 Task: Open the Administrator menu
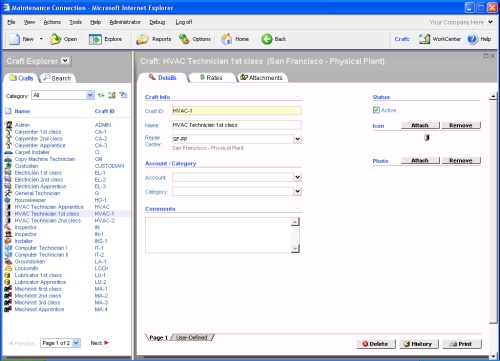(125, 22)
